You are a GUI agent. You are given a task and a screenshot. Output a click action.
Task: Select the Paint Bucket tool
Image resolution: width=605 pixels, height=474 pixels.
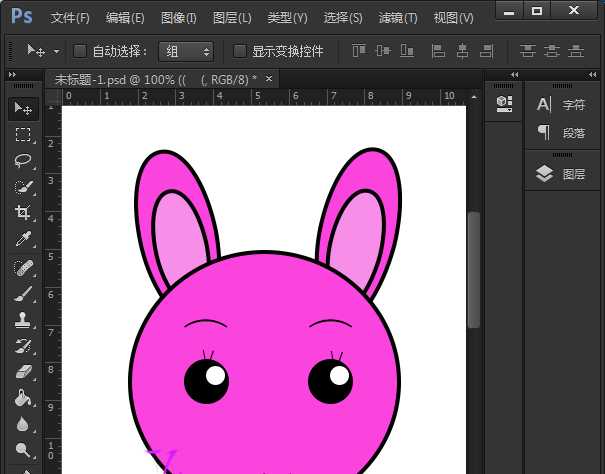coord(22,399)
